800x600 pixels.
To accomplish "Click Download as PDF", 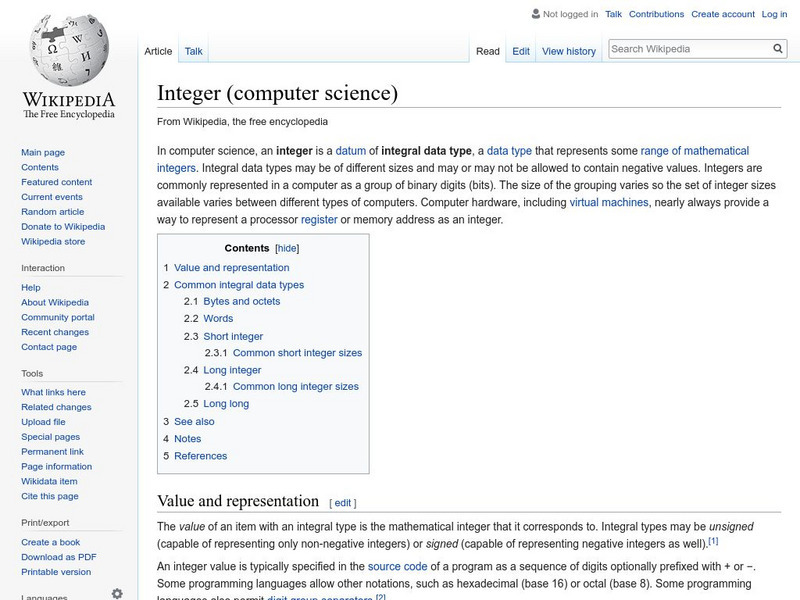I will click(59, 557).
